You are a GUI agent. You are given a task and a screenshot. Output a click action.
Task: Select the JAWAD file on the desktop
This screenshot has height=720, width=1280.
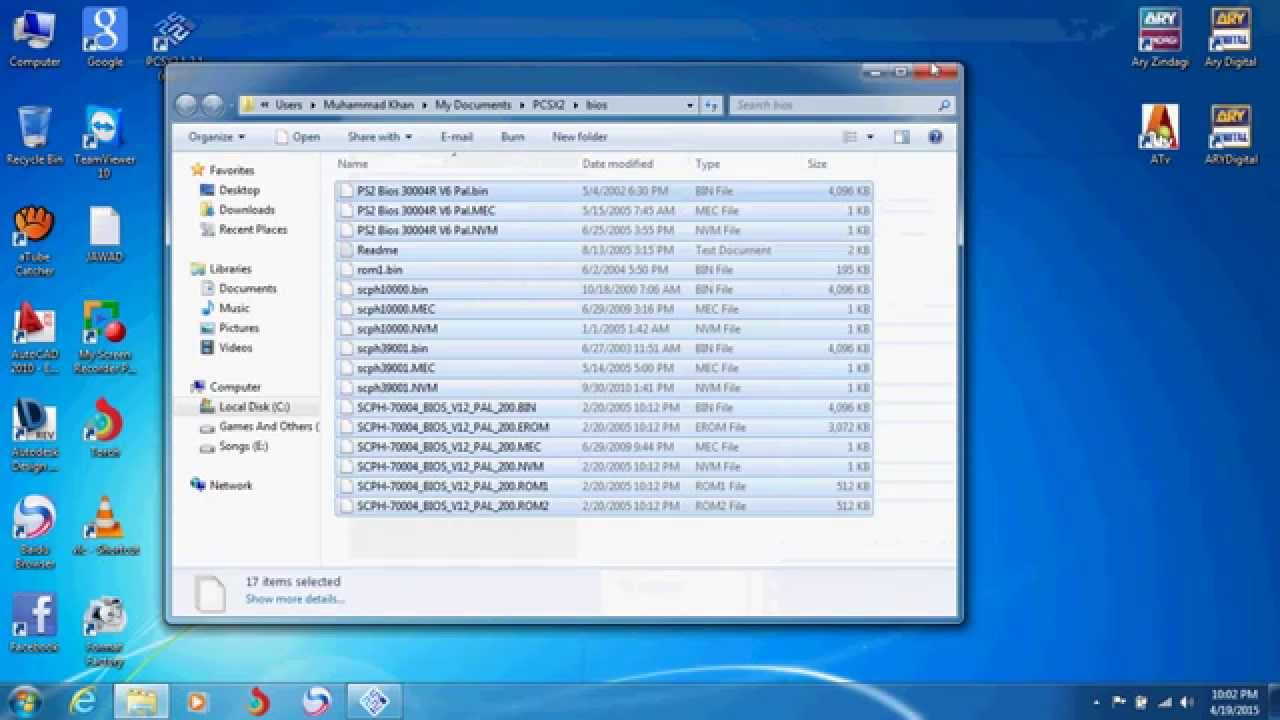(x=104, y=234)
